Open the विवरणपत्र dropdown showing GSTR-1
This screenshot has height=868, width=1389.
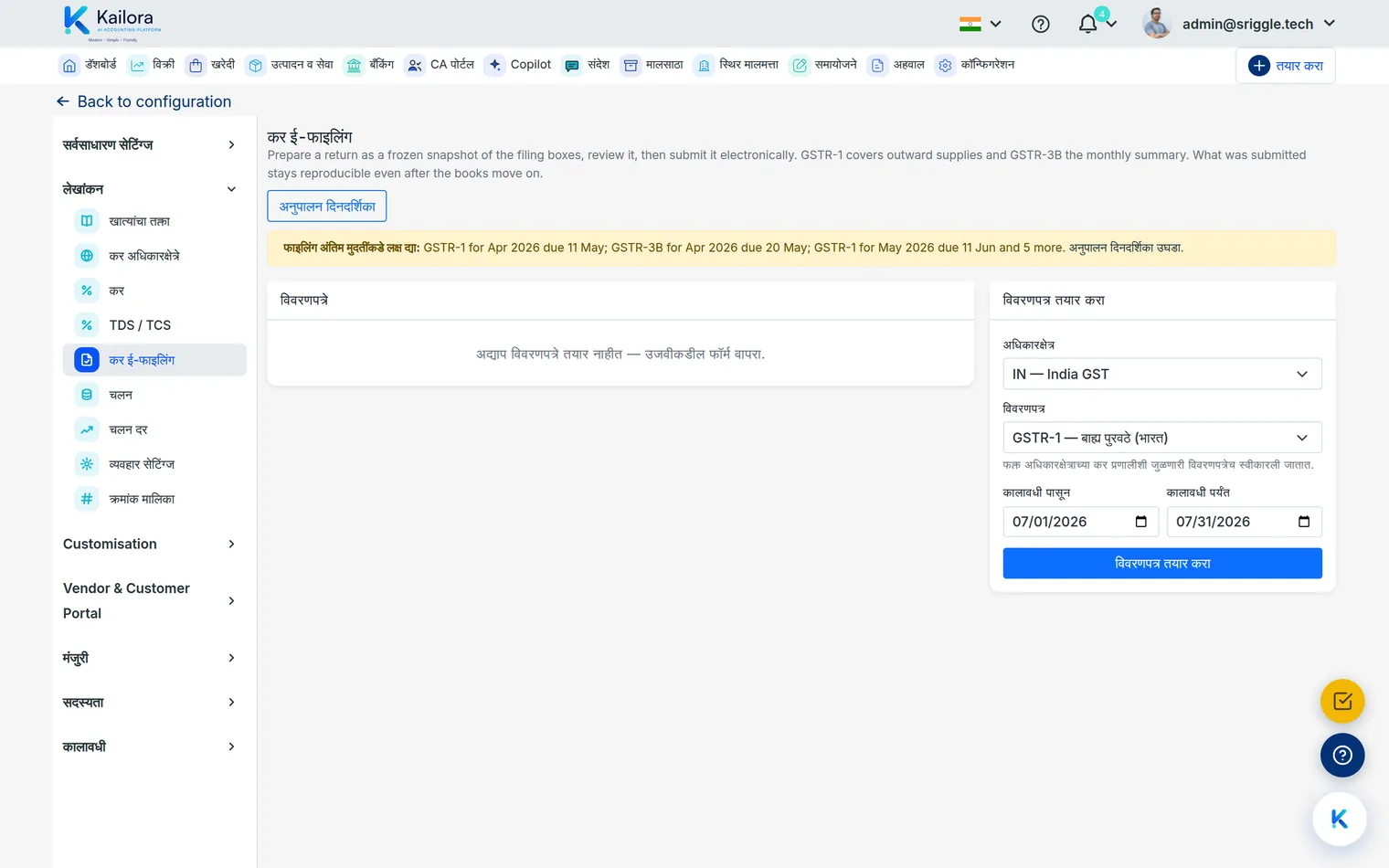click(1162, 438)
